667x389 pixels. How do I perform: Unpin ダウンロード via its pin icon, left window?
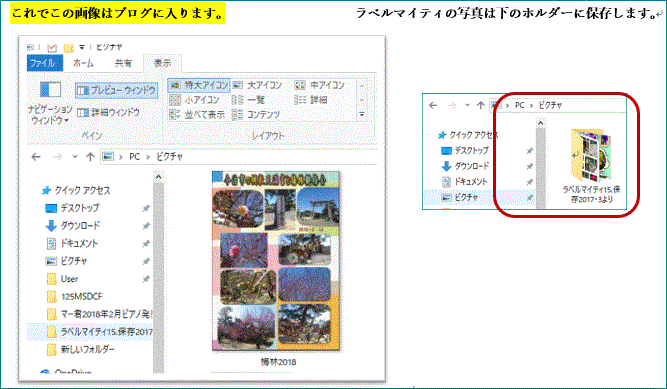coord(146,226)
